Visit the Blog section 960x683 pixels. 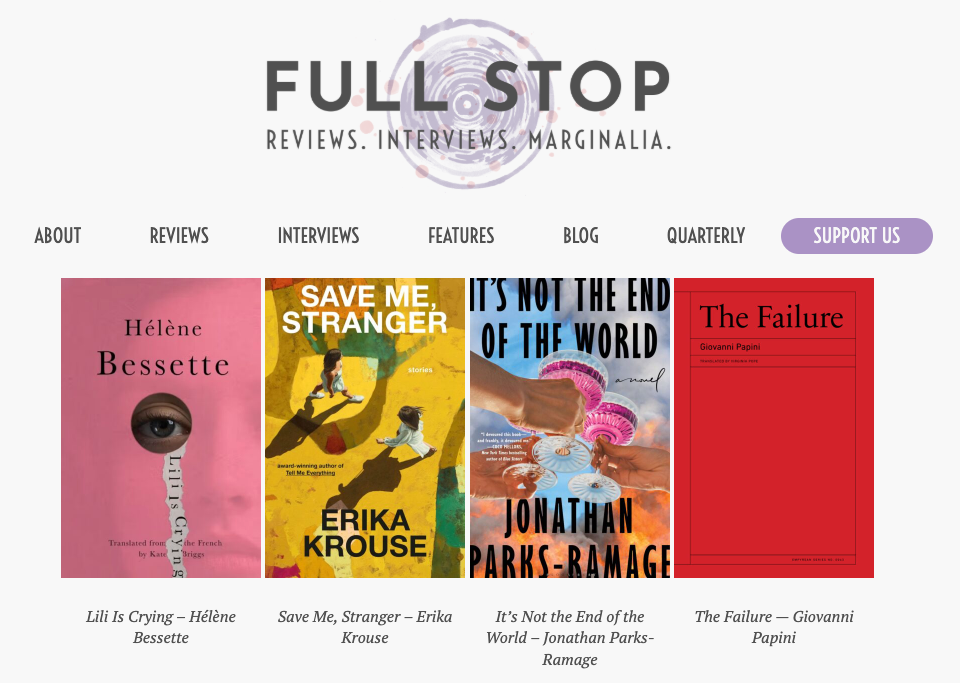[581, 236]
